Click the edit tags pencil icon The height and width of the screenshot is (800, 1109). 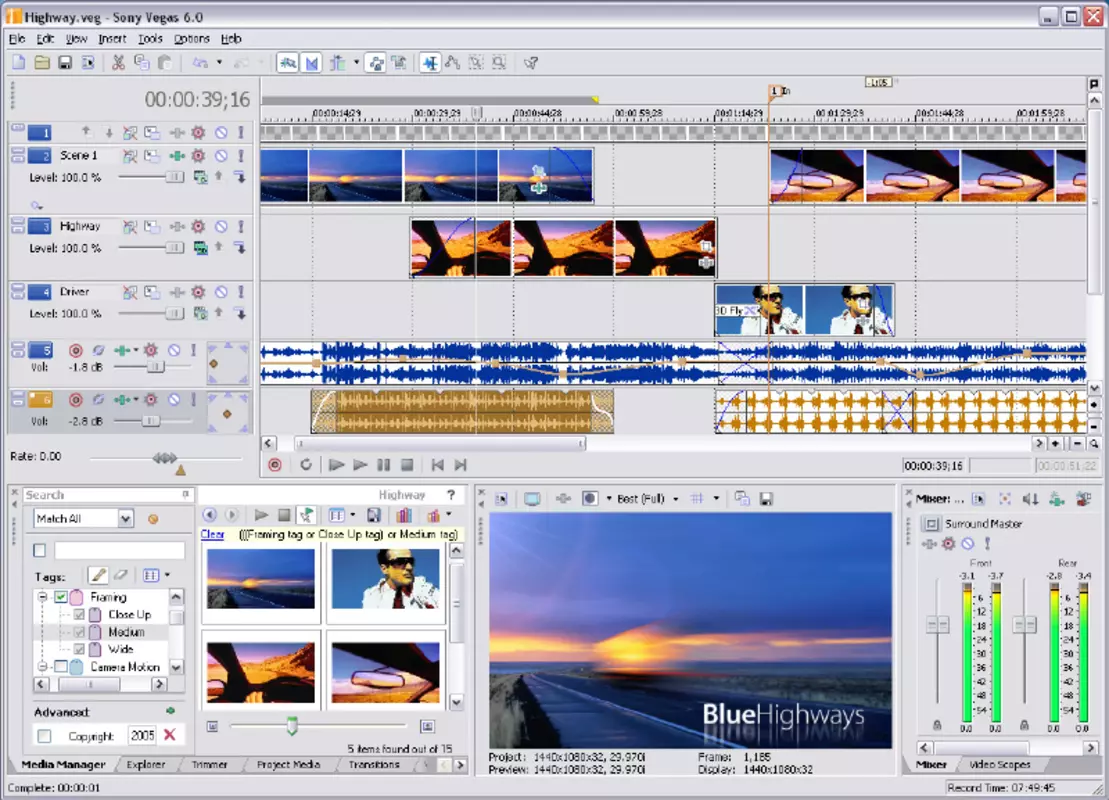[x=98, y=575]
